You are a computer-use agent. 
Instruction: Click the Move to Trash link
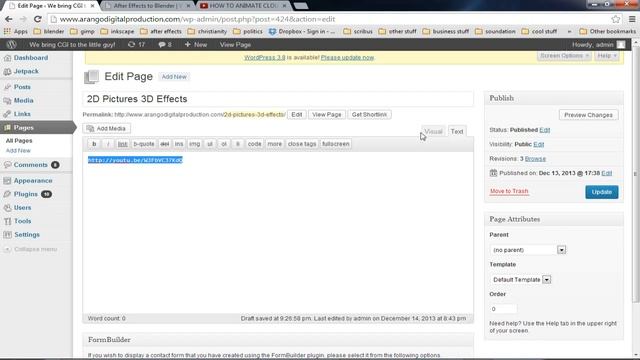[509, 191]
